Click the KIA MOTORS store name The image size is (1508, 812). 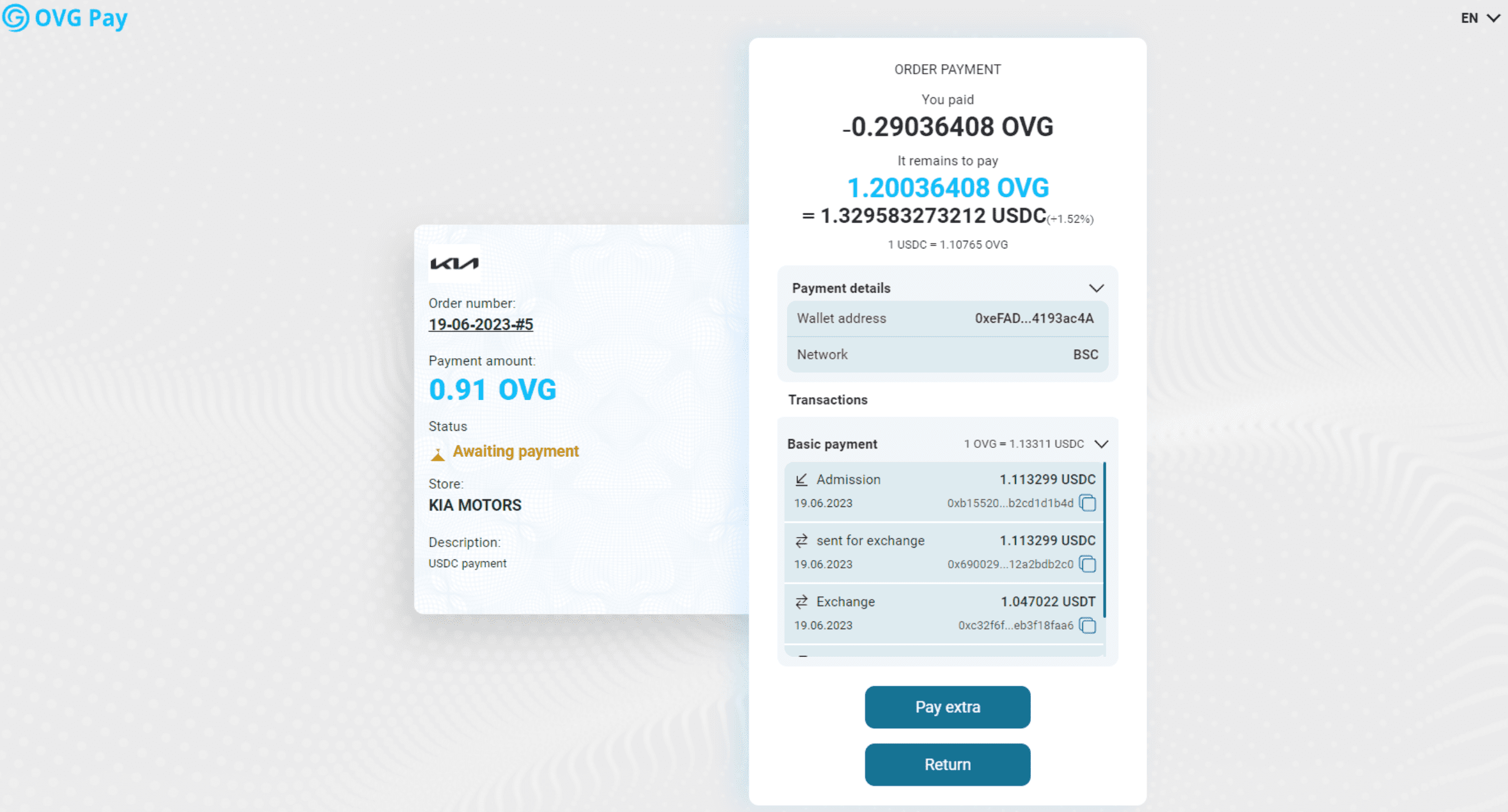(x=475, y=505)
